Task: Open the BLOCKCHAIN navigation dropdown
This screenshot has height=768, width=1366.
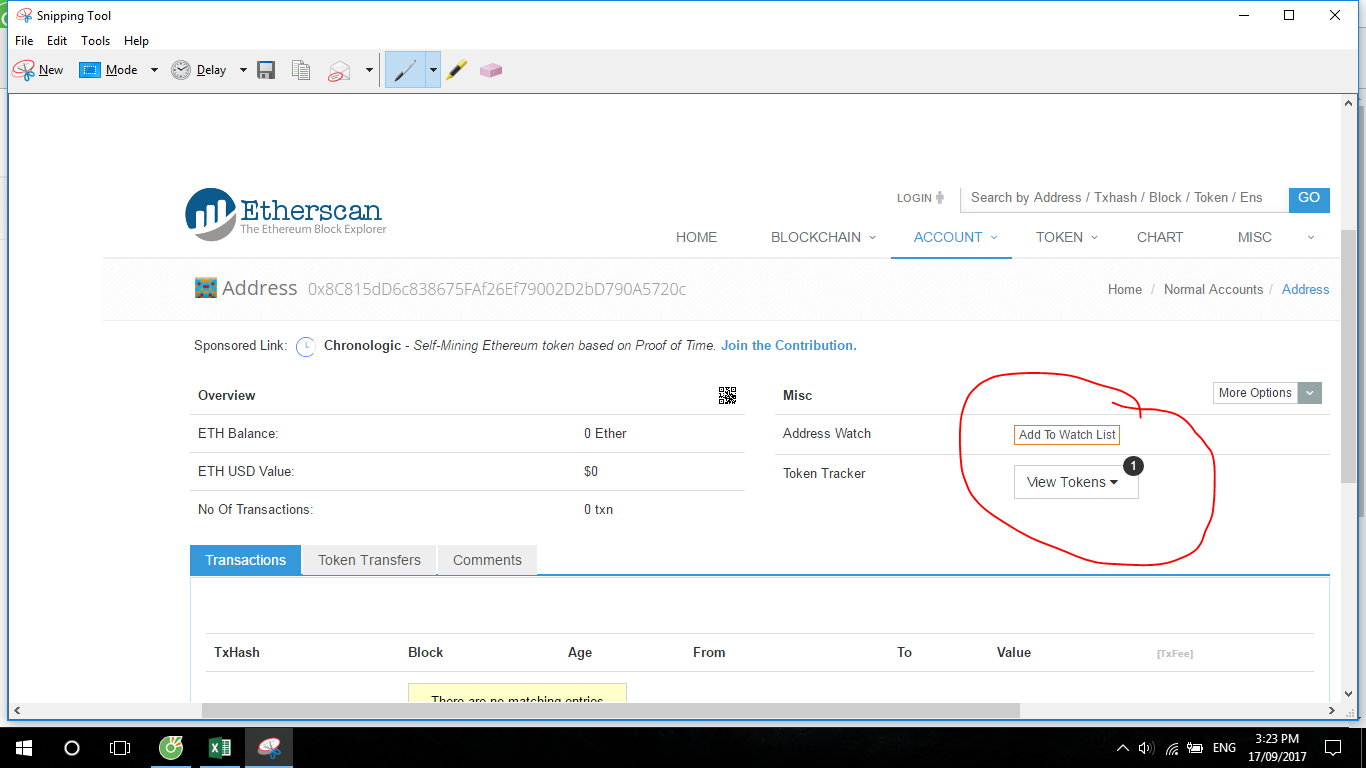Action: [823, 237]
